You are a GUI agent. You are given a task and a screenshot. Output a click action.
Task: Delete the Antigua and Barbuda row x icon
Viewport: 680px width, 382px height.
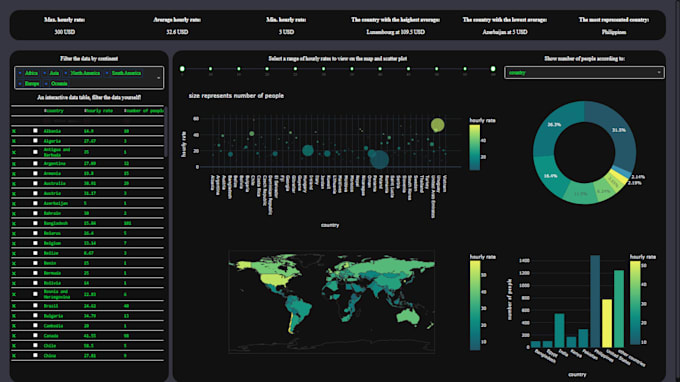pyautogui.click(x=14, y=152)
